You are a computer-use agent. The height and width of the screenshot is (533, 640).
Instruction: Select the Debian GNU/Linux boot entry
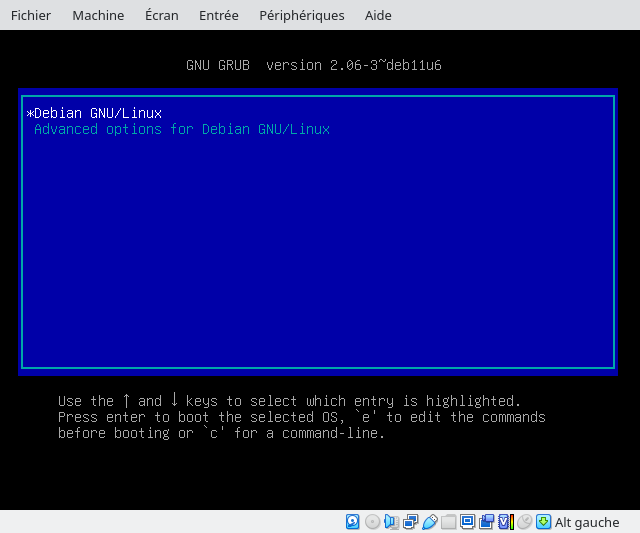[x=98, y=114]
